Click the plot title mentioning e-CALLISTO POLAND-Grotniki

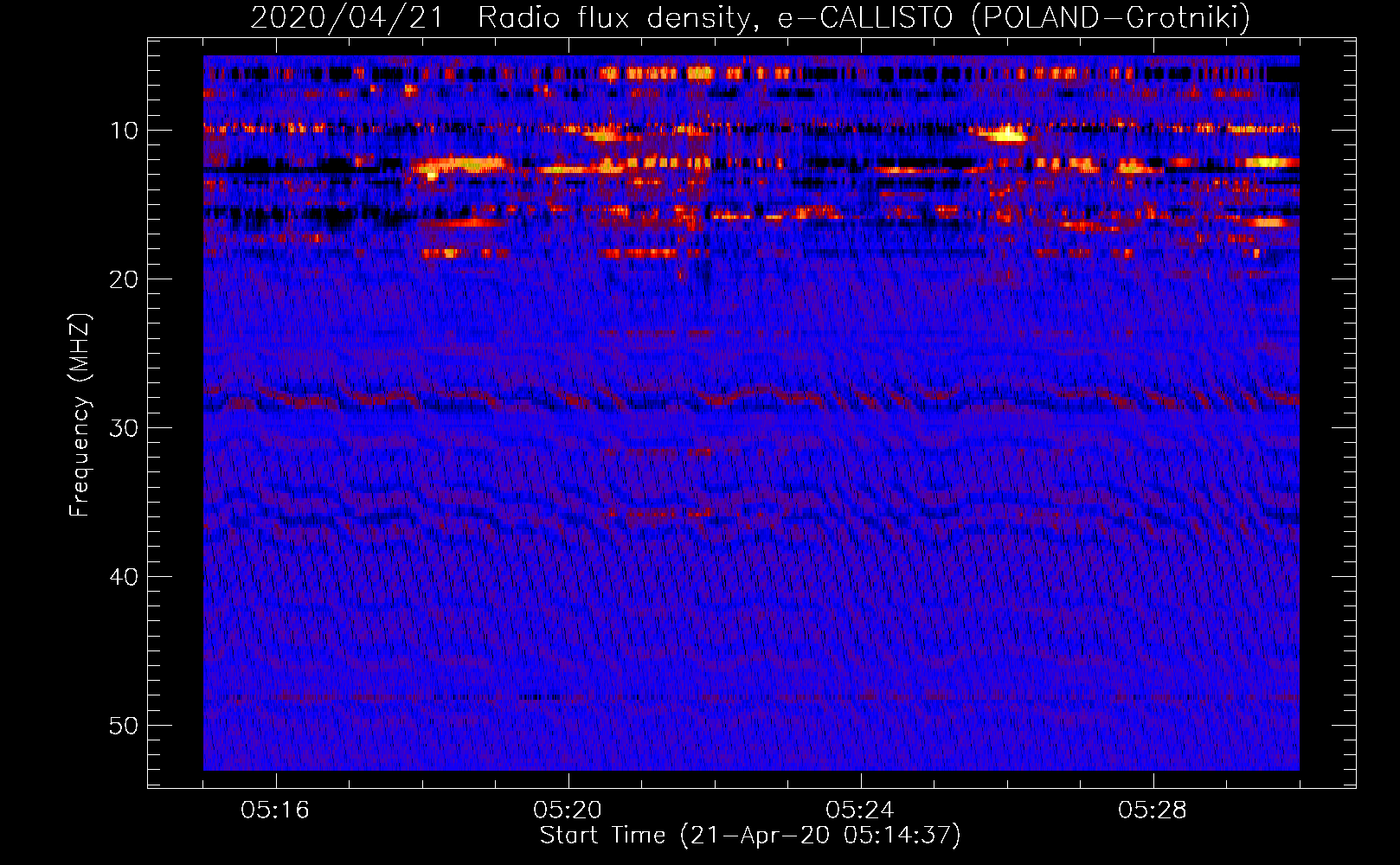click(x=750, y=17)
